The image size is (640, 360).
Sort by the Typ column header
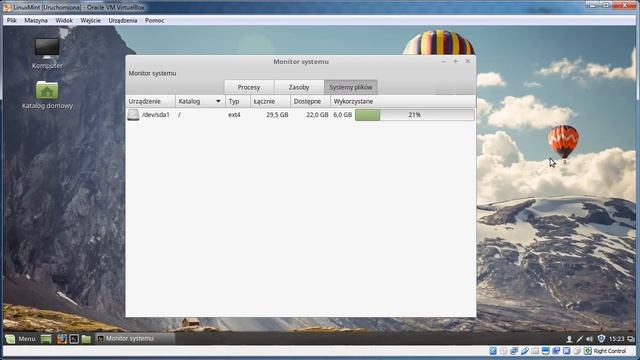point(238,101)
